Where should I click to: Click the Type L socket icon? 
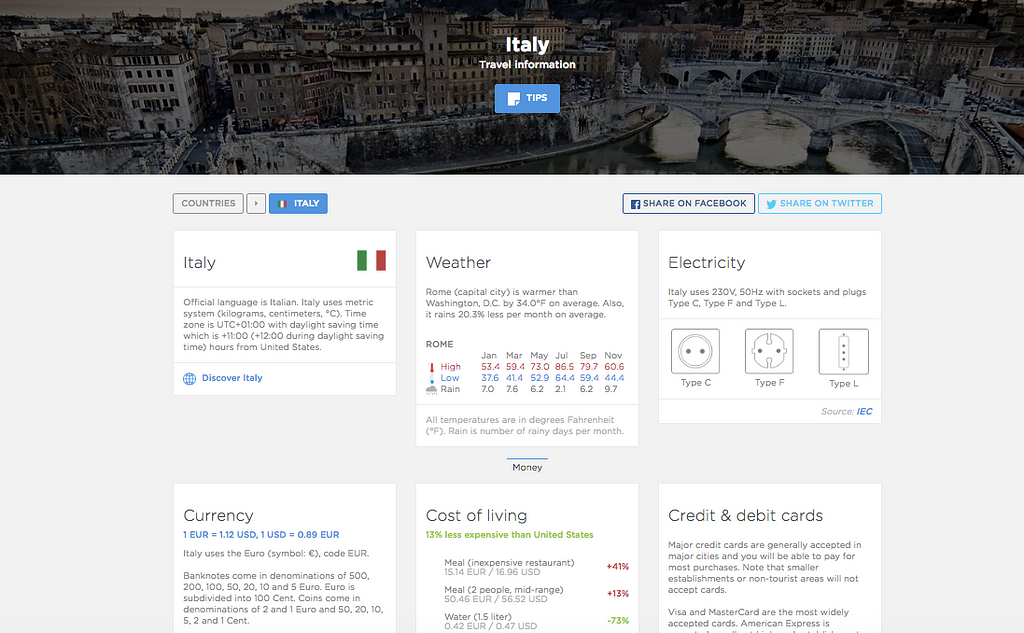coord(844,351)
